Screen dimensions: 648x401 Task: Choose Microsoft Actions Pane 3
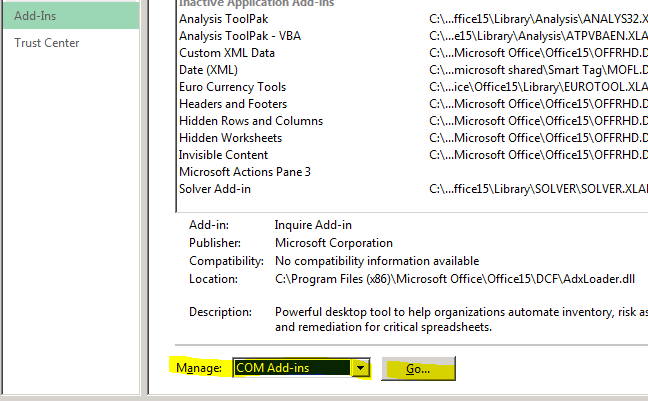point(244,172)
